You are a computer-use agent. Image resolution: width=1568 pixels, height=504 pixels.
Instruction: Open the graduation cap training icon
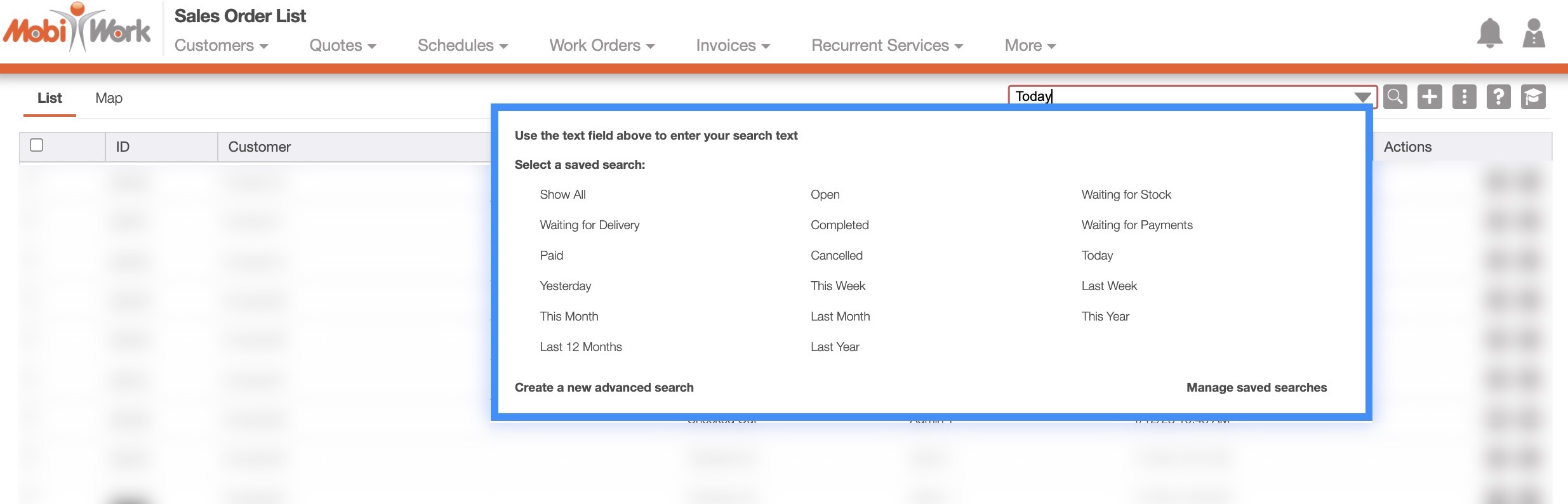point(1532,97)
